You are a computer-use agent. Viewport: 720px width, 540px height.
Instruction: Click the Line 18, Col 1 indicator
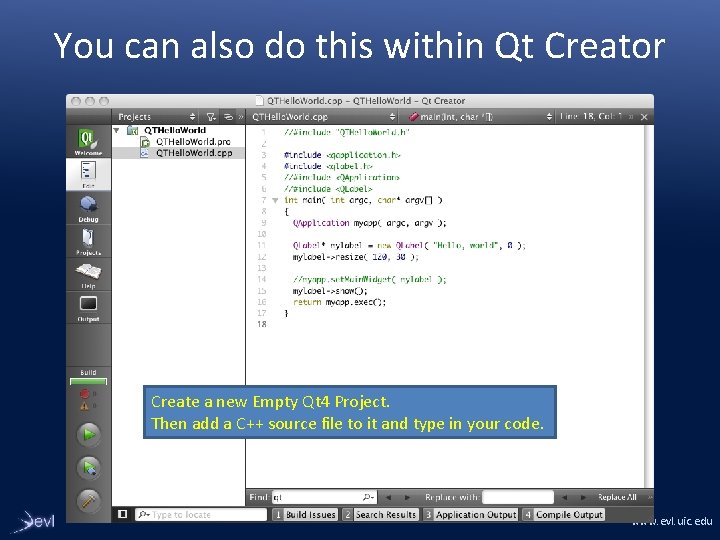pyautogui.click(x=591, y=117)
